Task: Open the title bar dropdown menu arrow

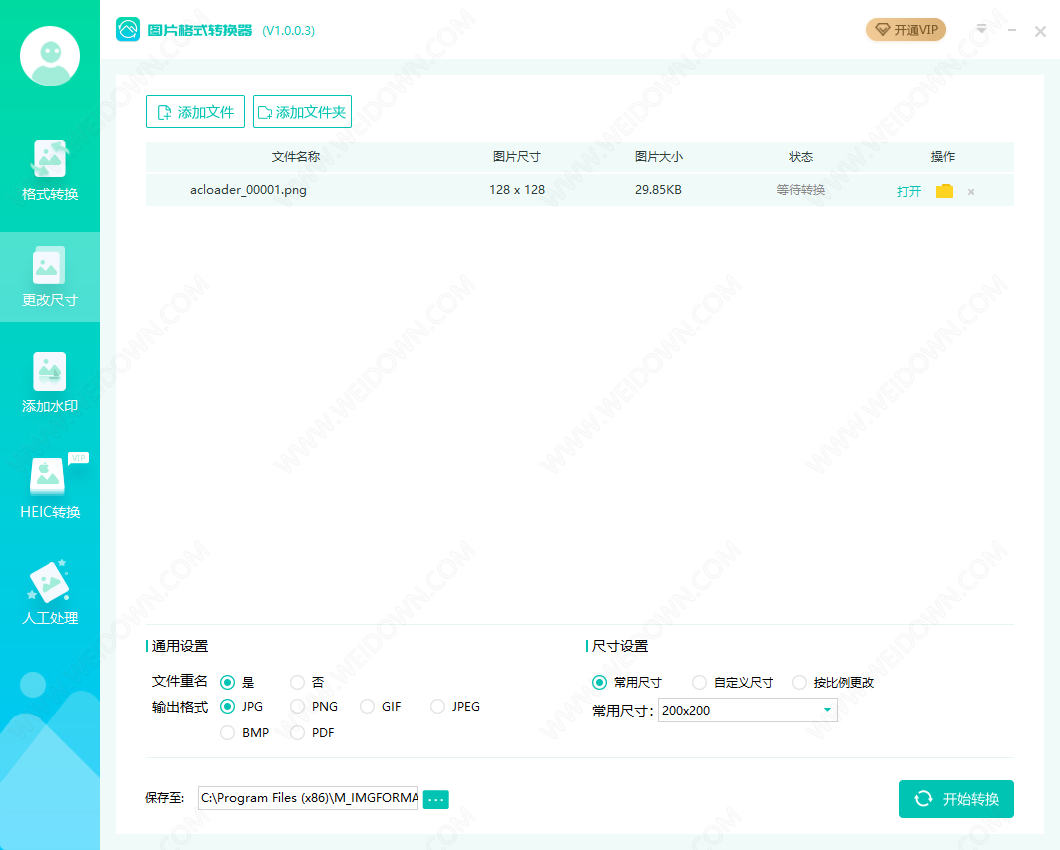Action: (981, 30)
